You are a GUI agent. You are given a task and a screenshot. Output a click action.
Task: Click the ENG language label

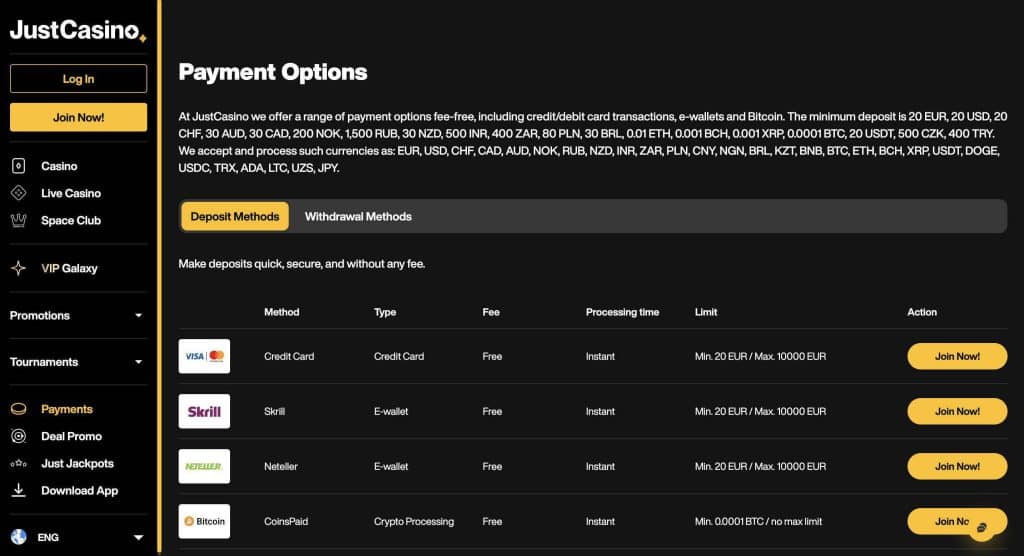click(x=48, y=537)
